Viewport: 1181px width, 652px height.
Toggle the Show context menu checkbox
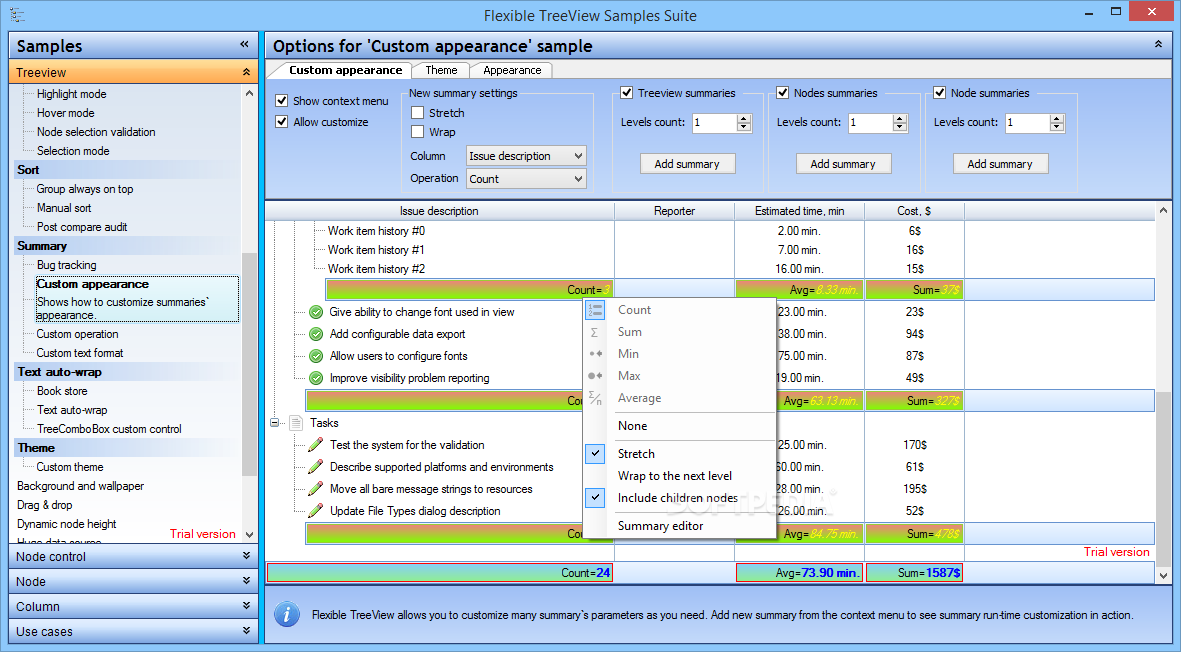click(282, 100)
